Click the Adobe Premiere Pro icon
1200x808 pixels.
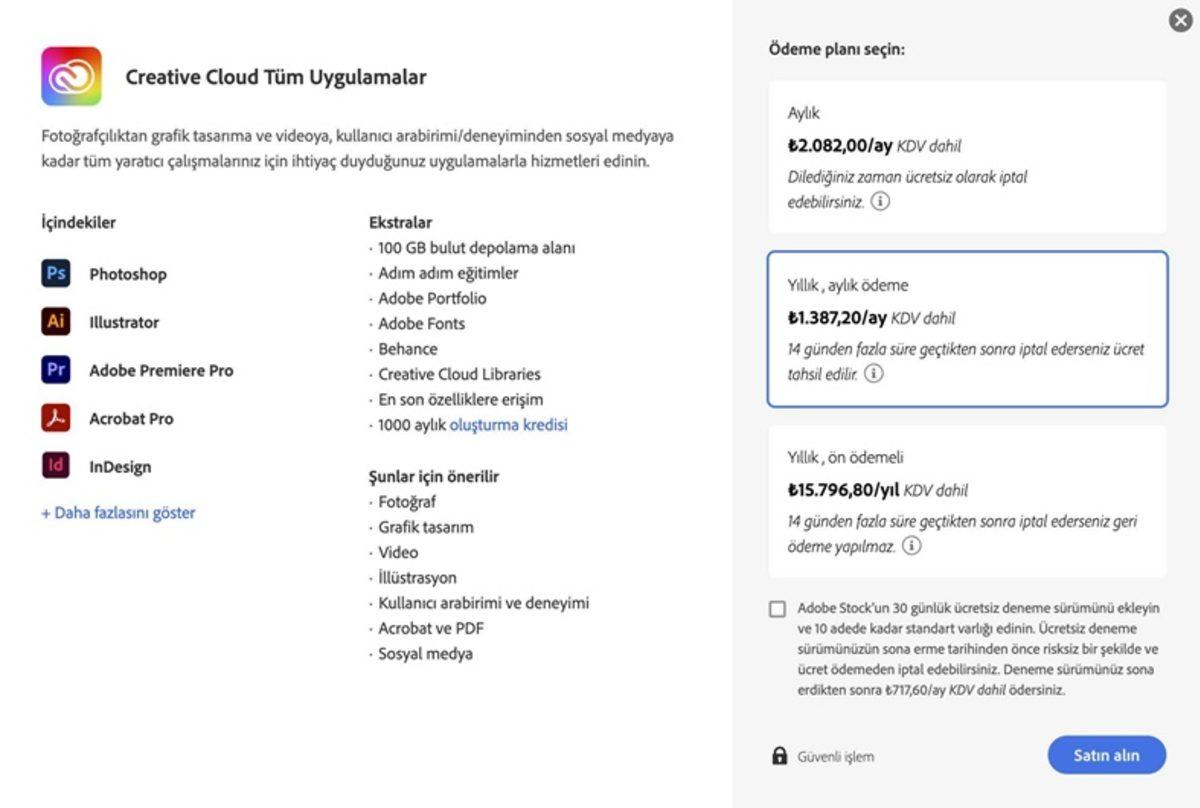tap(56, 370)
